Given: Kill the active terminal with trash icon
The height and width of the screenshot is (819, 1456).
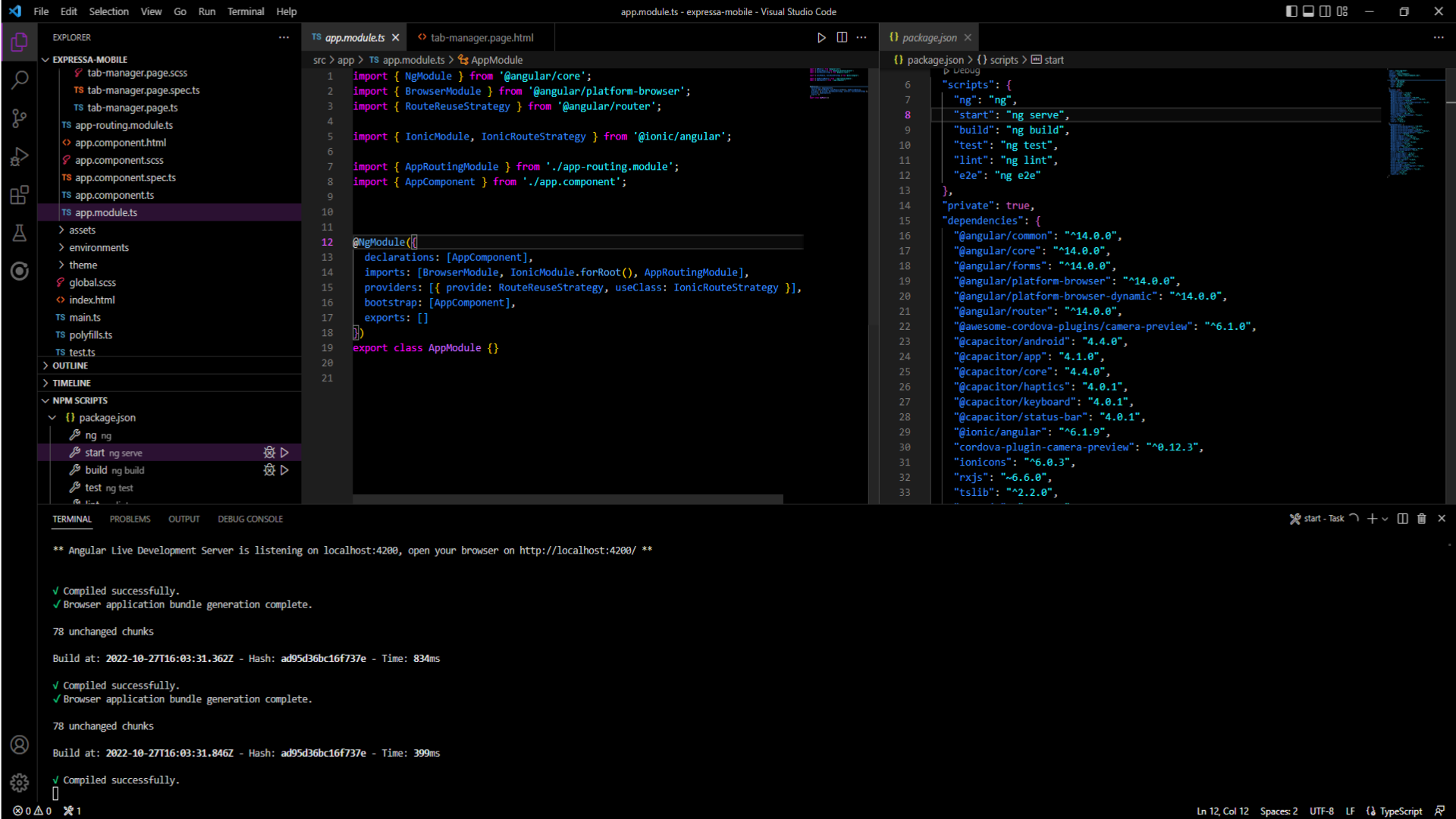Looking at the screenshot, I should (x=1422, y=519).
